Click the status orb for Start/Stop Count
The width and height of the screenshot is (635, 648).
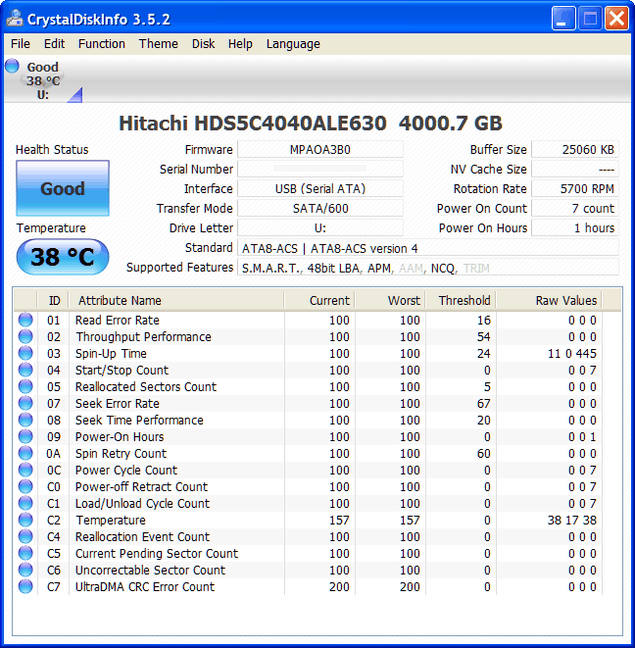pos(26,370)
